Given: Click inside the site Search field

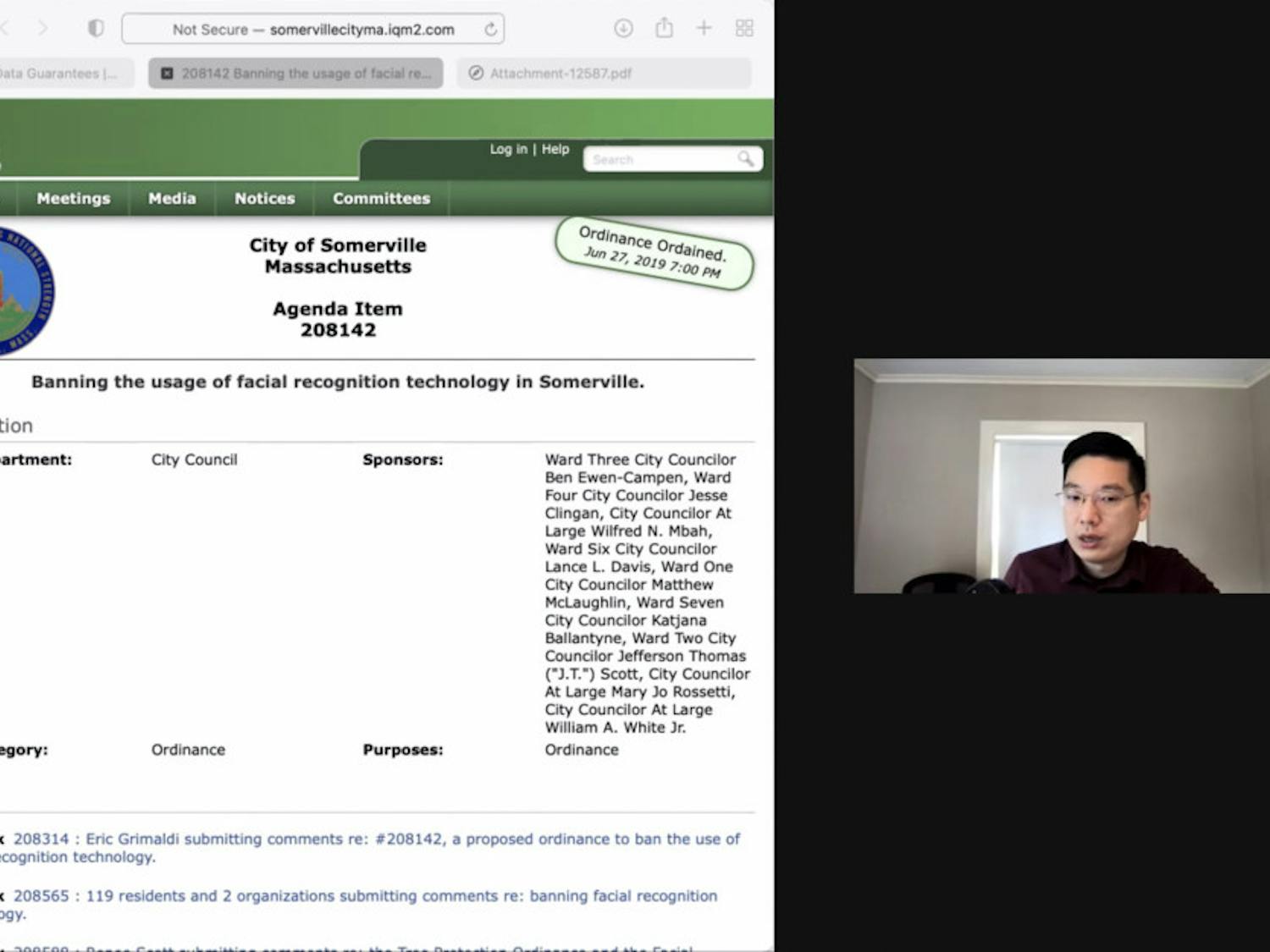Looking at the screenshot, I should pyautogui.click(x=660, y=159).
